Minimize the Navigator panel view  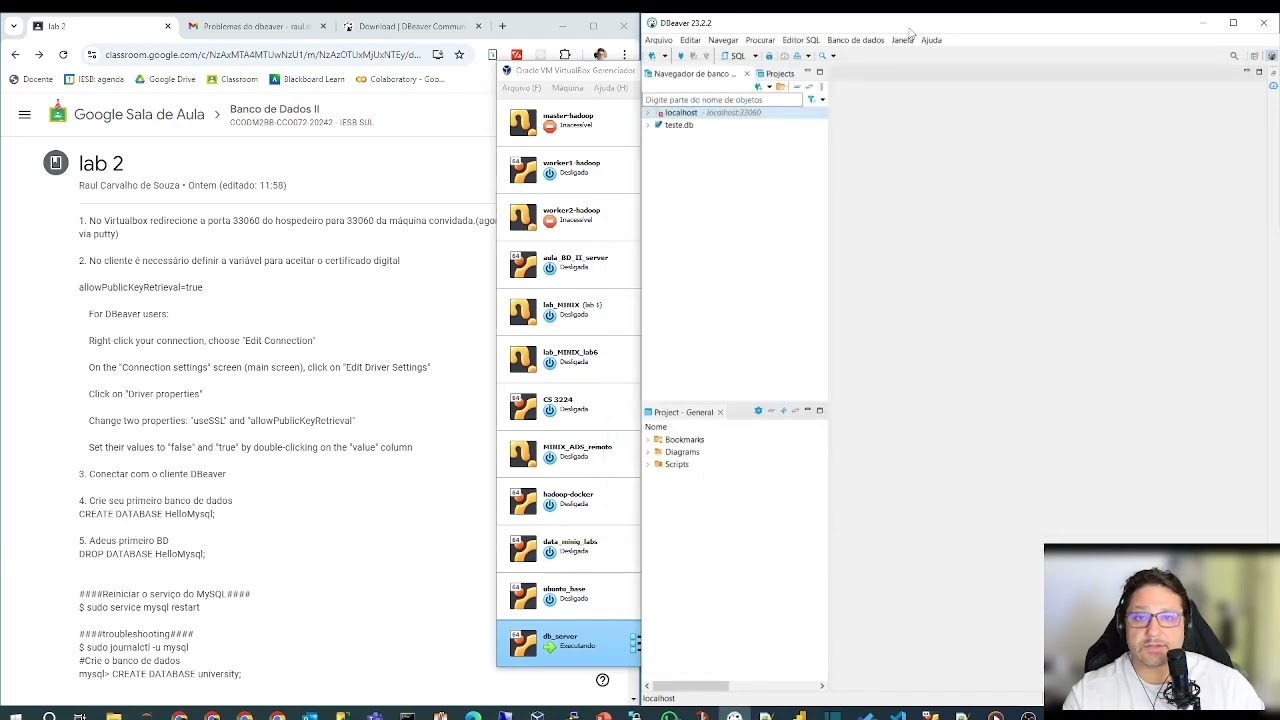pos(807,71)
